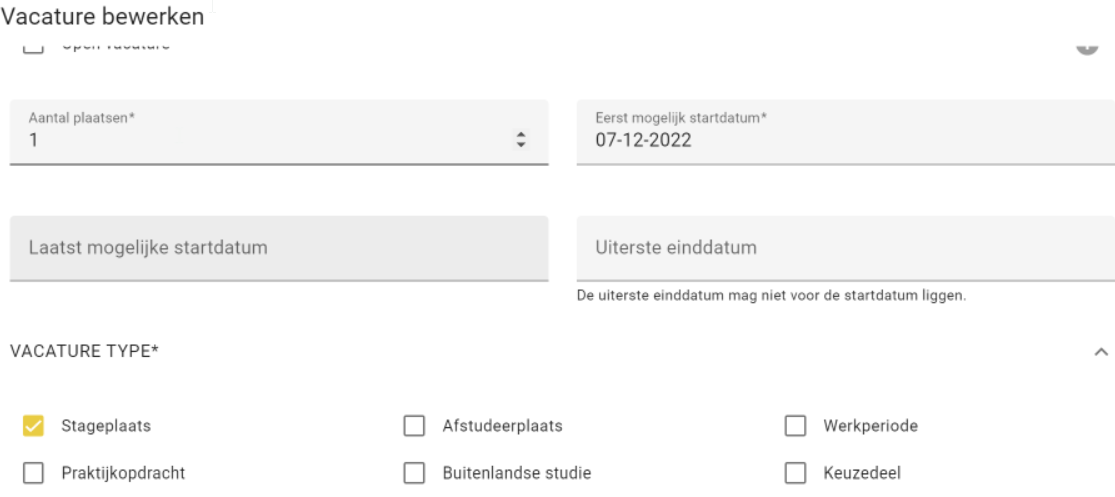The width and height of the screenshot is (1115, 497).
Task: Click the Keuzedeel label text
Action: 862,473
